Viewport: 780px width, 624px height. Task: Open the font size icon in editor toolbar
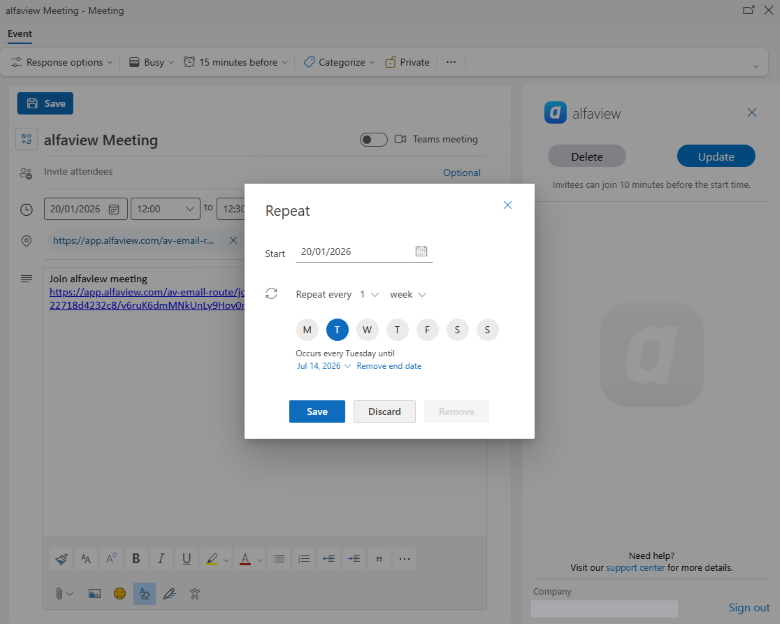pos(86,559)
